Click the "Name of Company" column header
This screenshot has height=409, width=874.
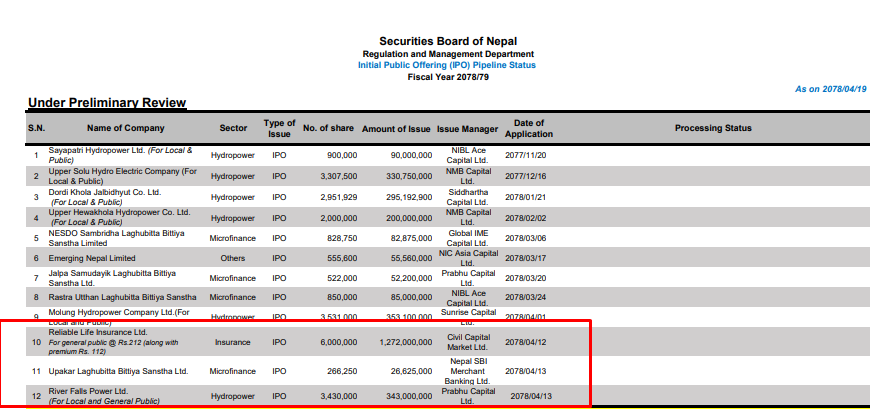125,128
